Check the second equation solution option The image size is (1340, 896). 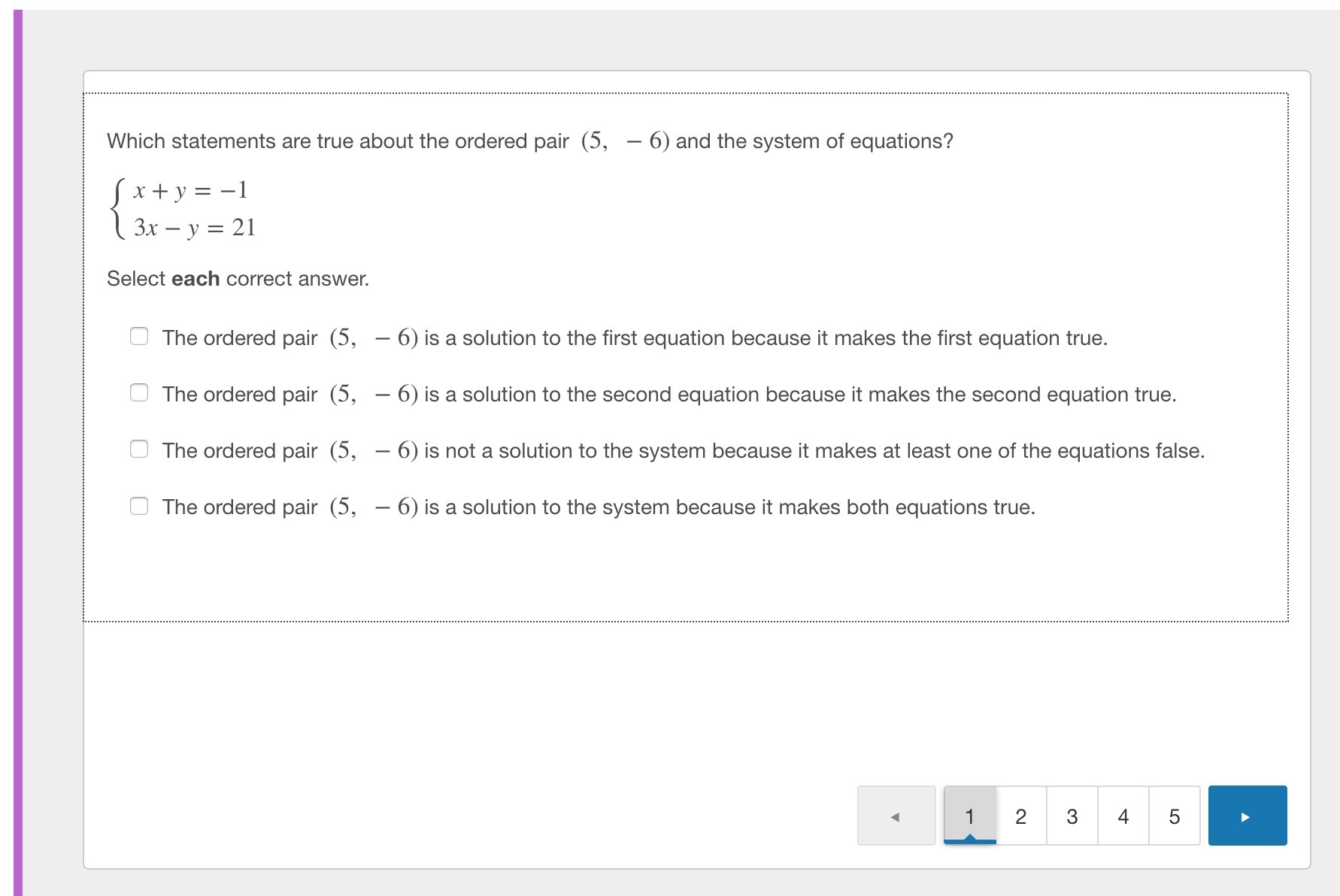point(139,392)
